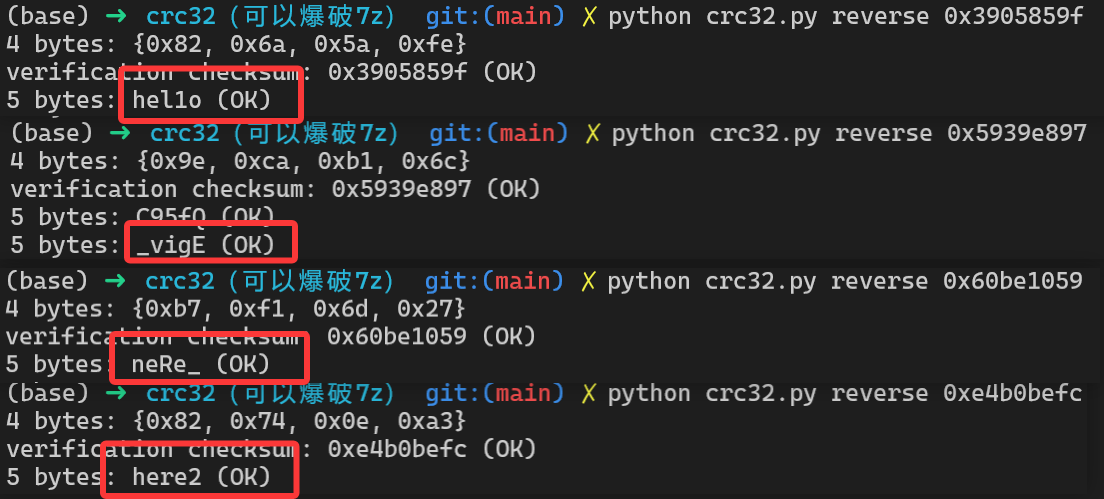Click 0x5939e897 on the verification checksum line
Screen dimensions: 1104x499
click(x=401, y=189)
